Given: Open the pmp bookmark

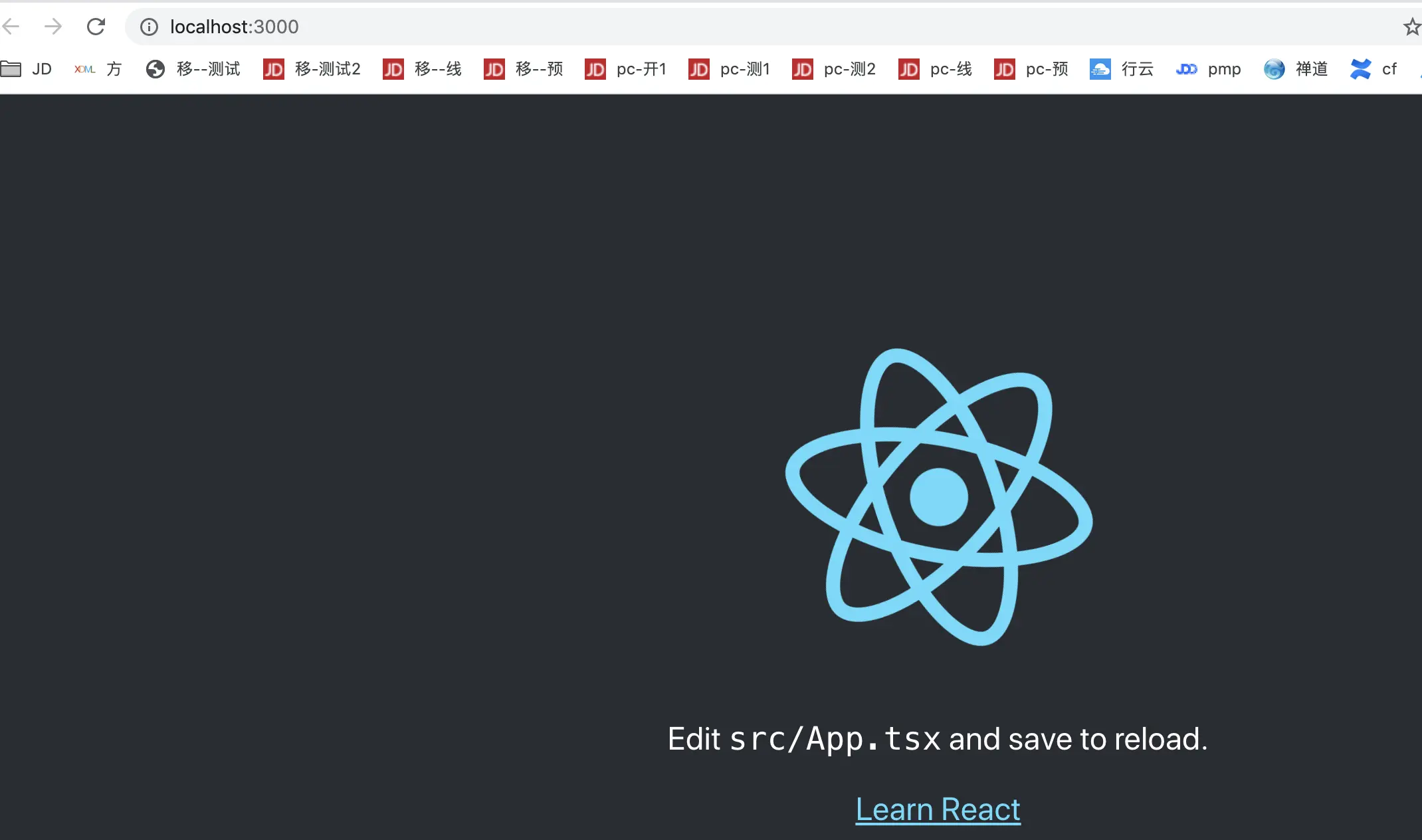Looking at the screenshot, I should [x=1209, y=69].
